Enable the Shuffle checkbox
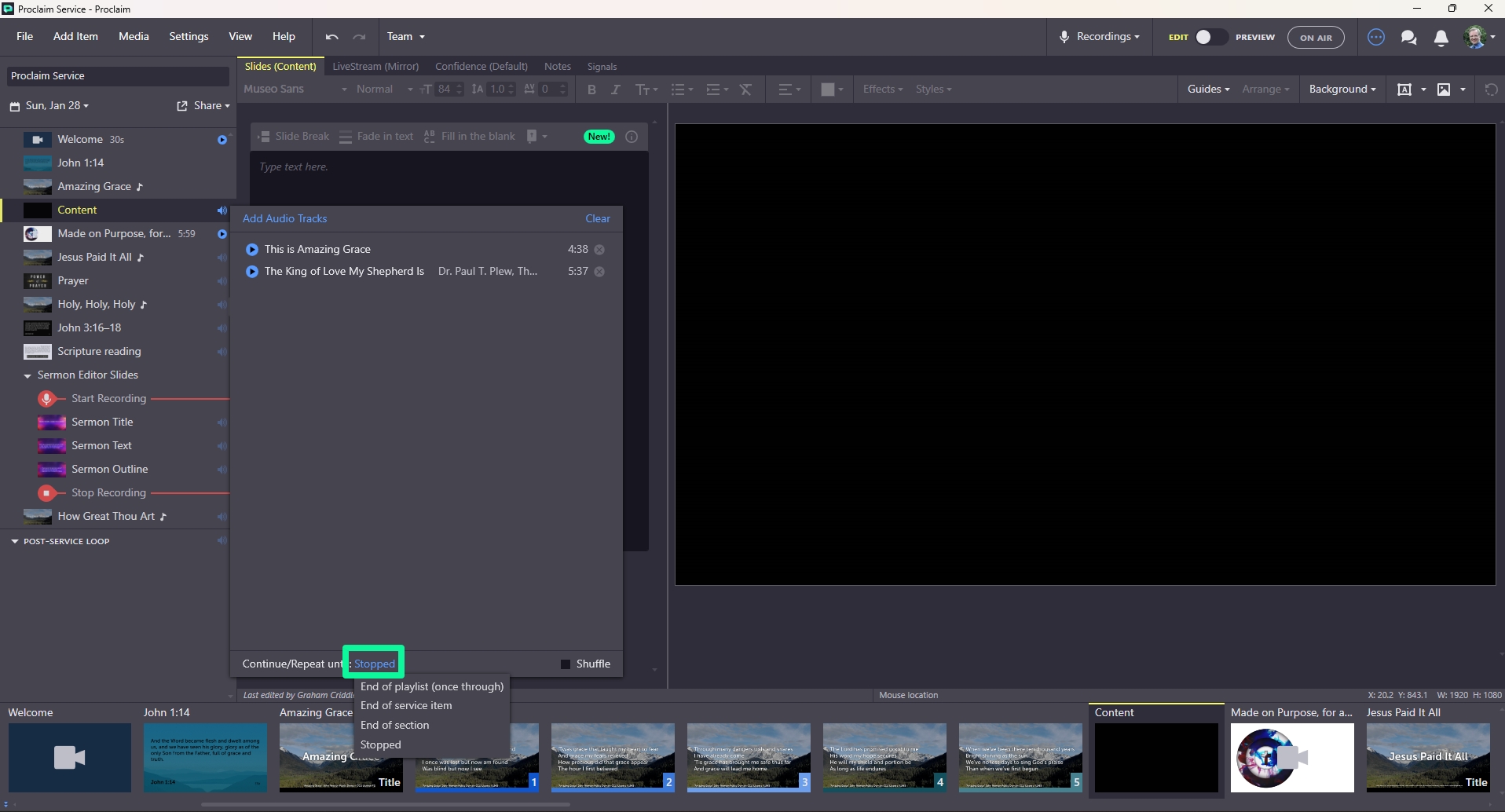This screenshot has height=812, width=1505. pos(566,664)
